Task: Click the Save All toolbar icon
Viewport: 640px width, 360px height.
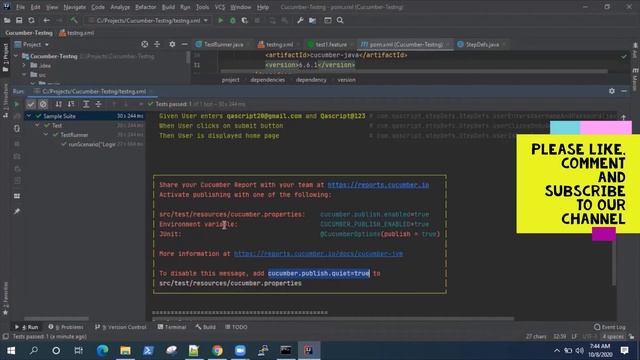Action: point(19,20)
